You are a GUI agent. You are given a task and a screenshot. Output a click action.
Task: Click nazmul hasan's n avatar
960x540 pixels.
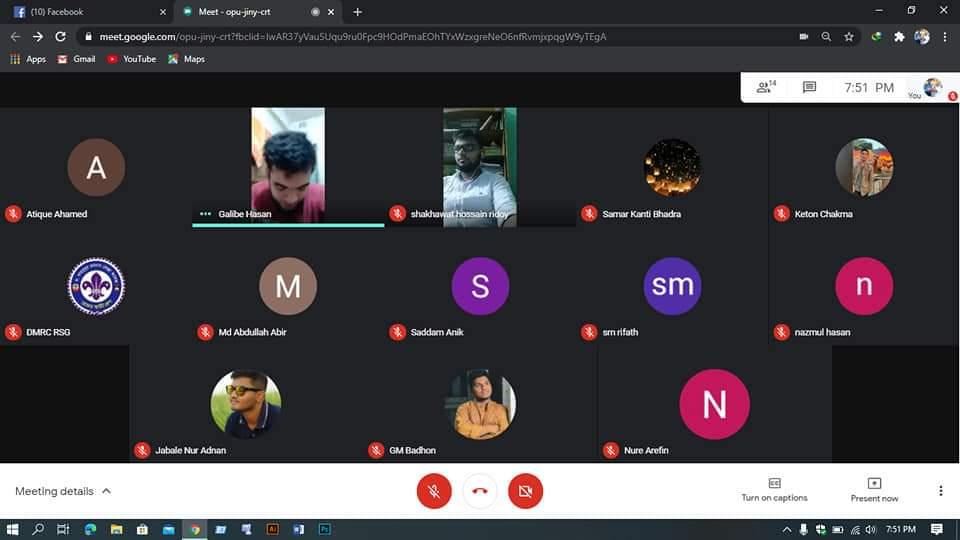[864, 286]
